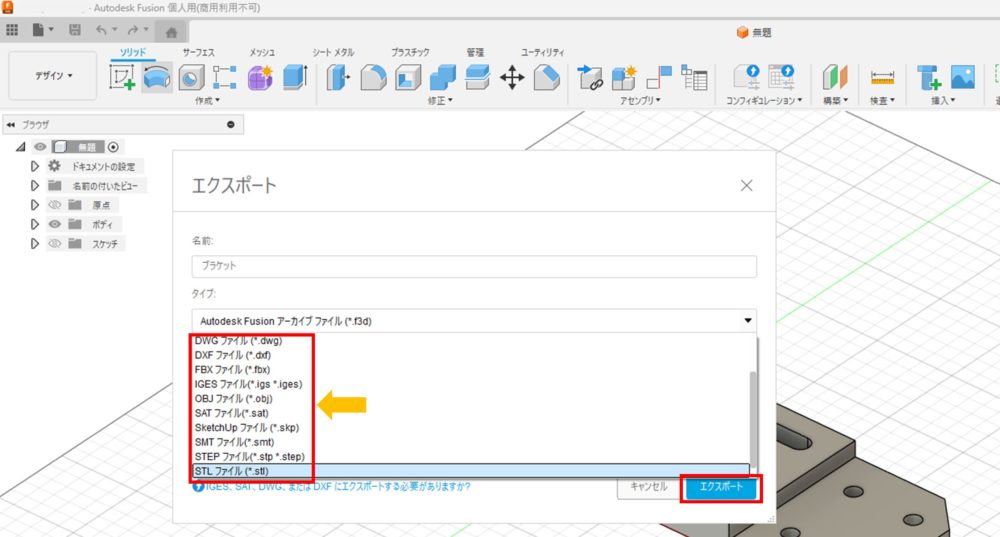
Task: Switch to the メッシュ tab
Action: coord(262,52)
